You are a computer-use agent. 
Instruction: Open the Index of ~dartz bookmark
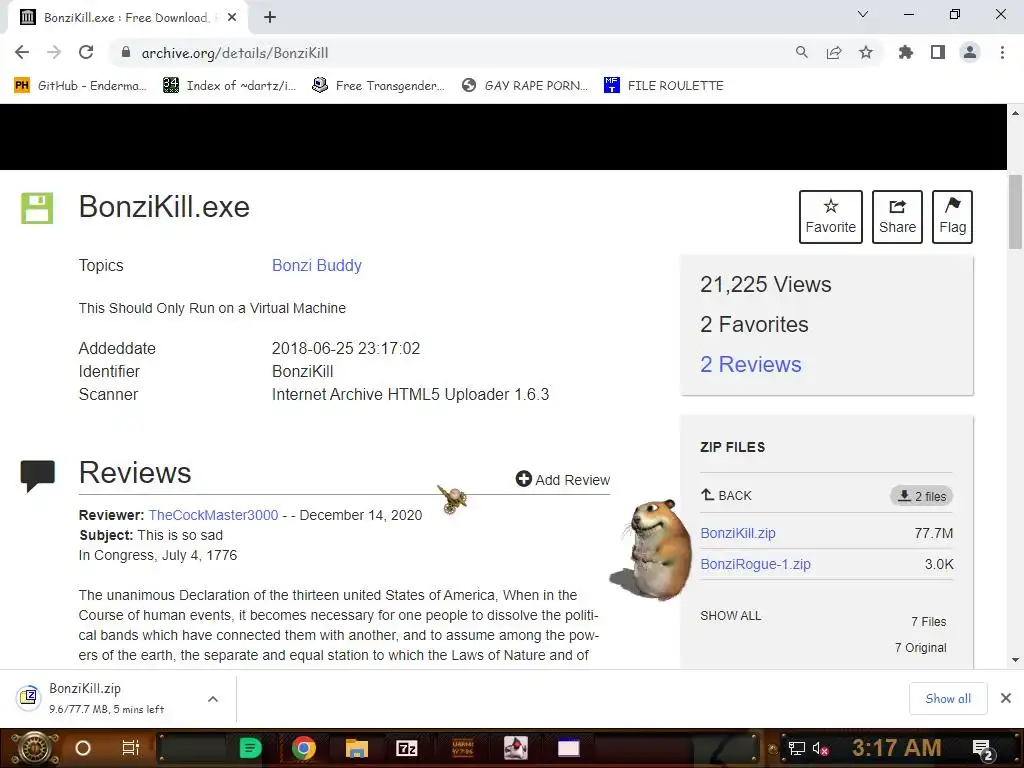tap(229, 86)
